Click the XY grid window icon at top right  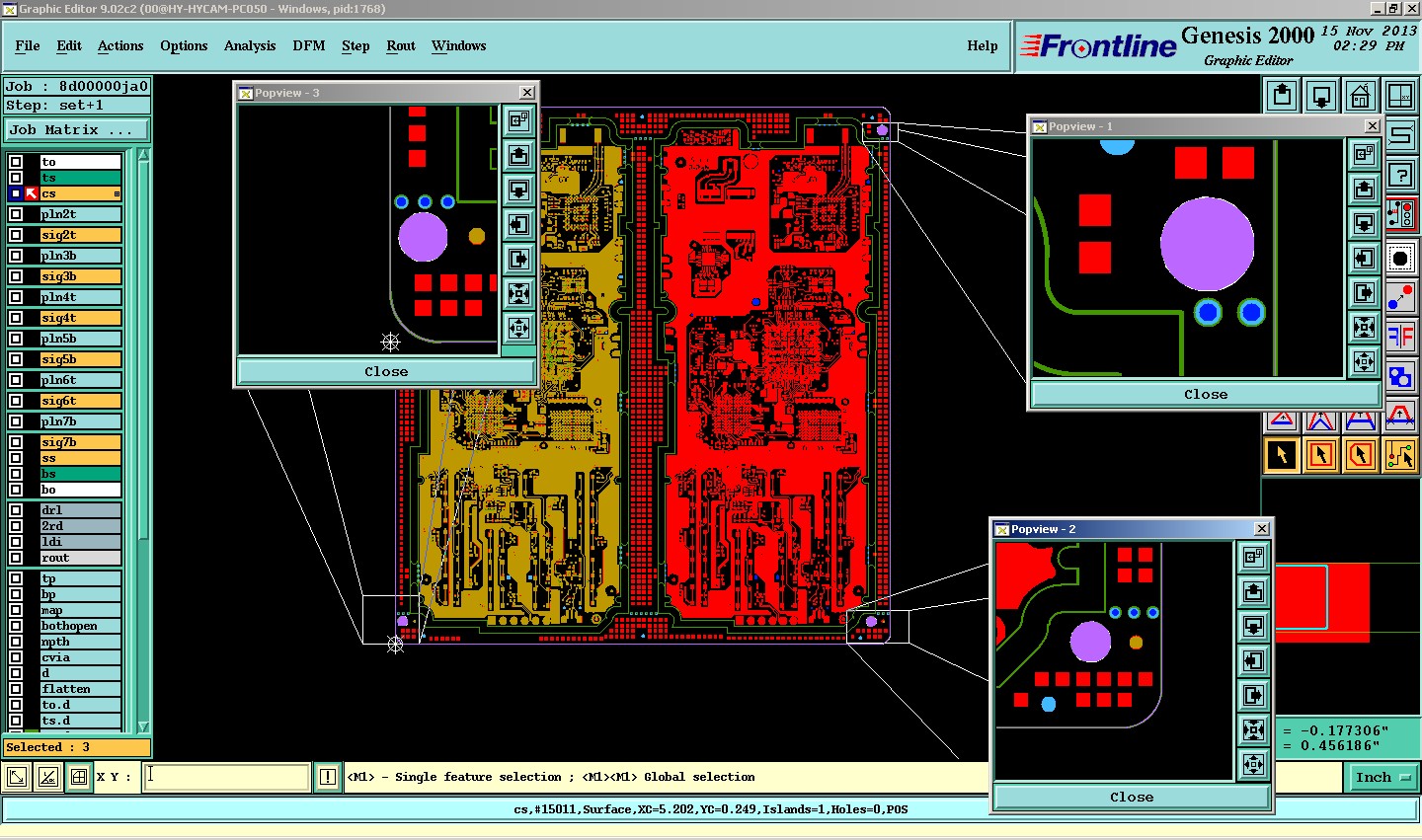pyautogui.click(x=1399, y=97)
